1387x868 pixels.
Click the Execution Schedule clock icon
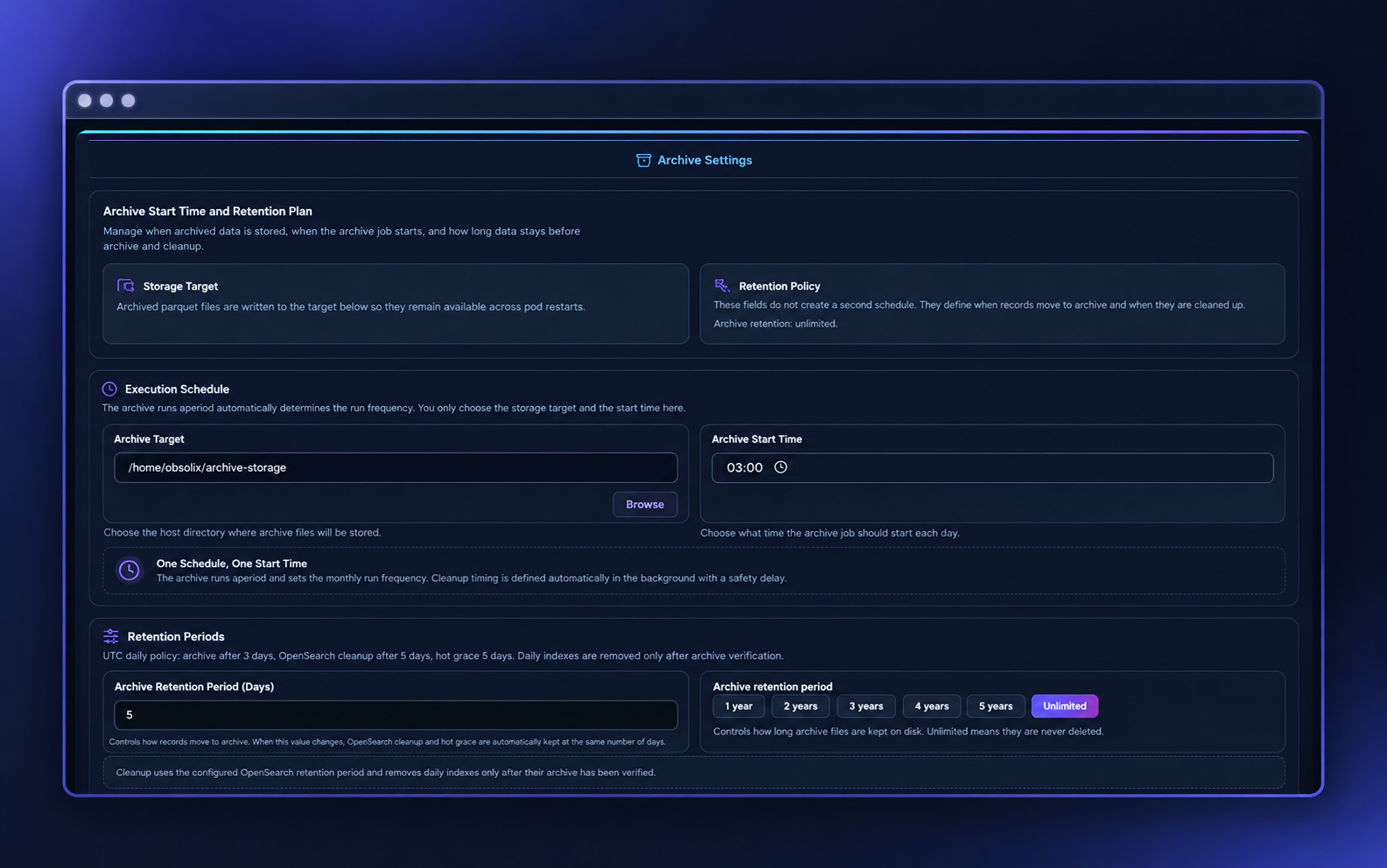tap(109, 388)
